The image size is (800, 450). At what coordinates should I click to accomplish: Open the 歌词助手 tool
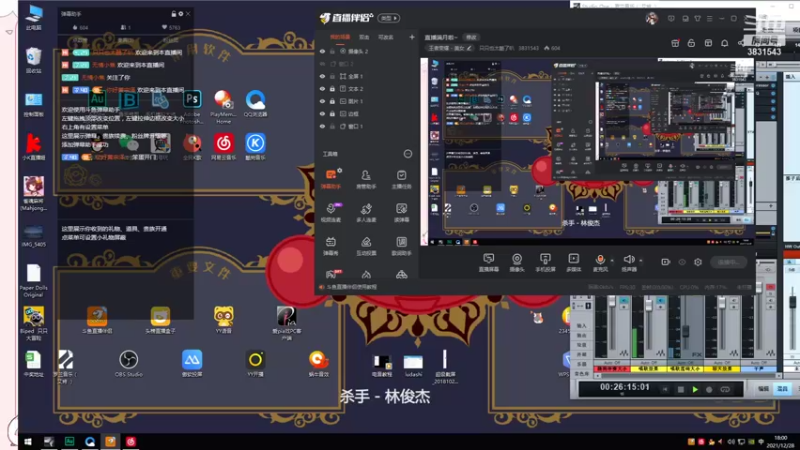(402, 246)
